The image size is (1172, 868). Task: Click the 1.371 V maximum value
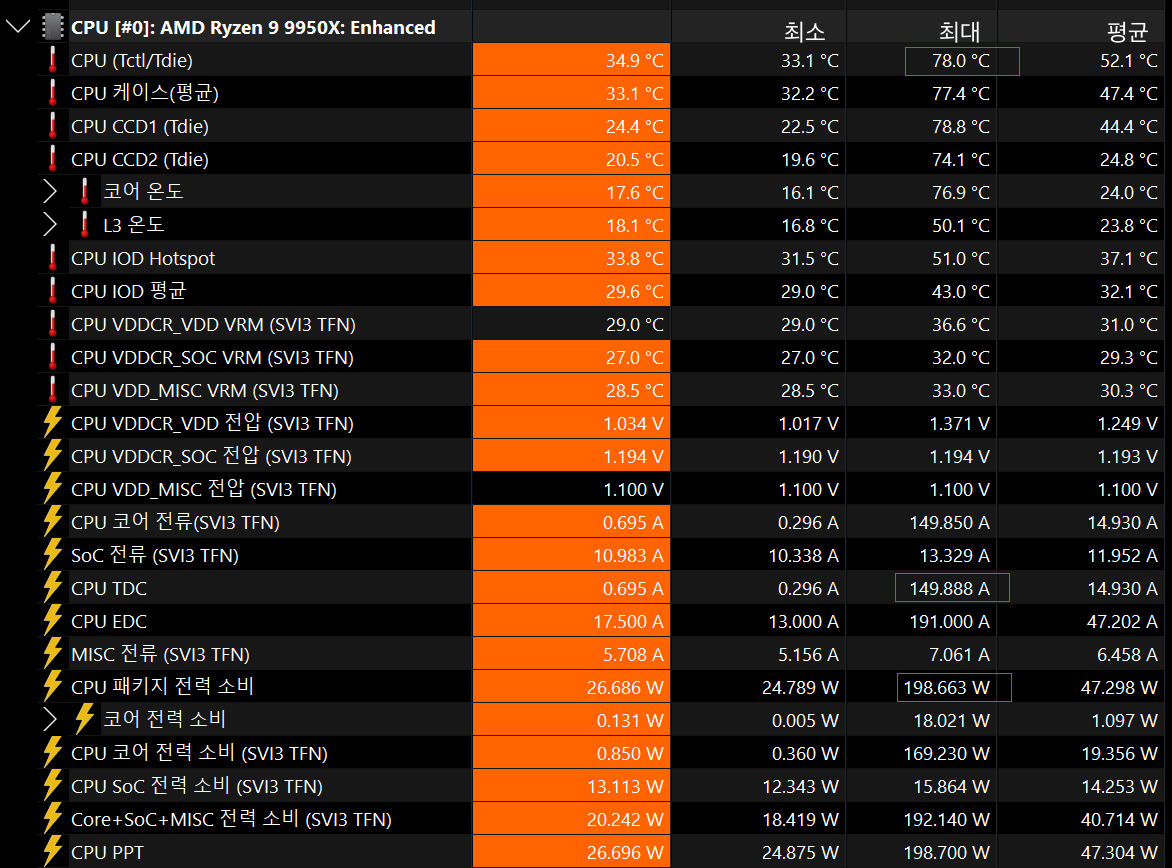tap(960, 423)
